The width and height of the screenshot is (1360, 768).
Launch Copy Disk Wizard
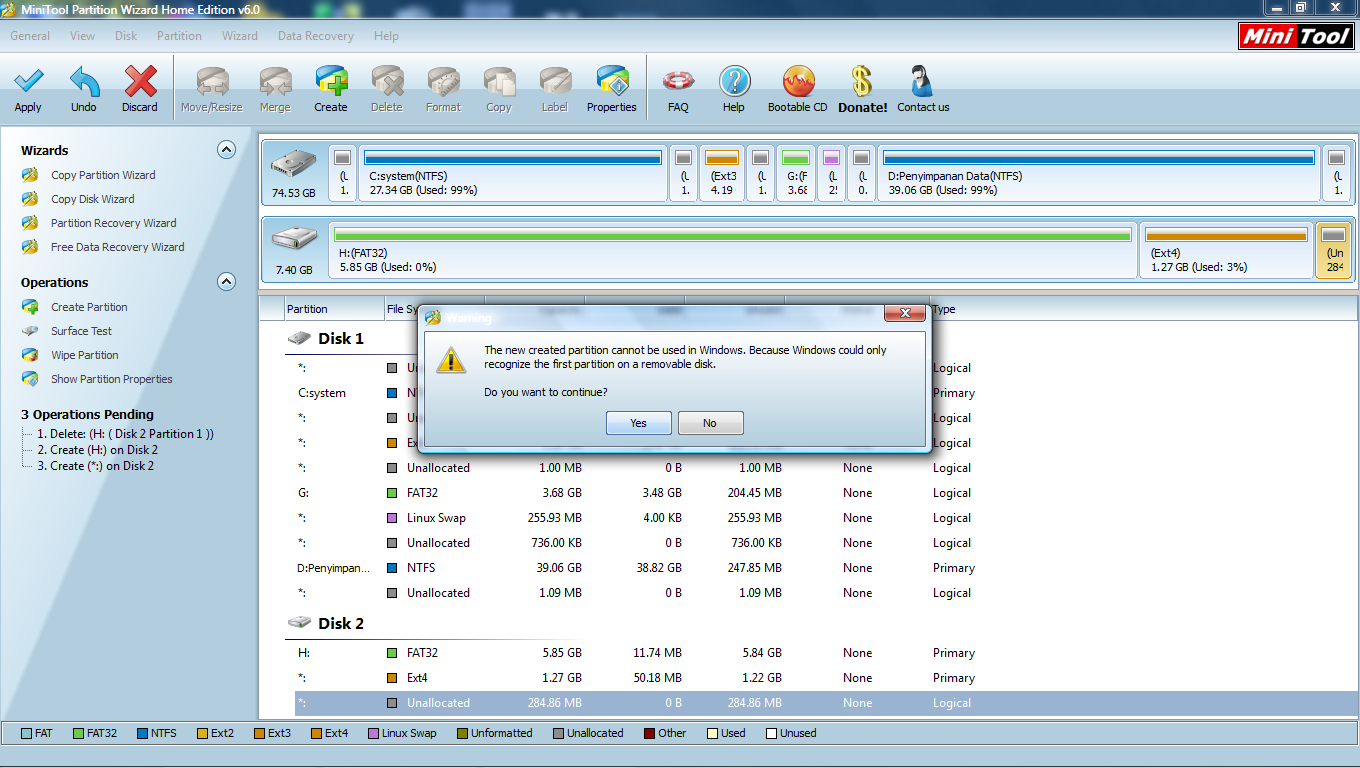[x=92, y=199]
